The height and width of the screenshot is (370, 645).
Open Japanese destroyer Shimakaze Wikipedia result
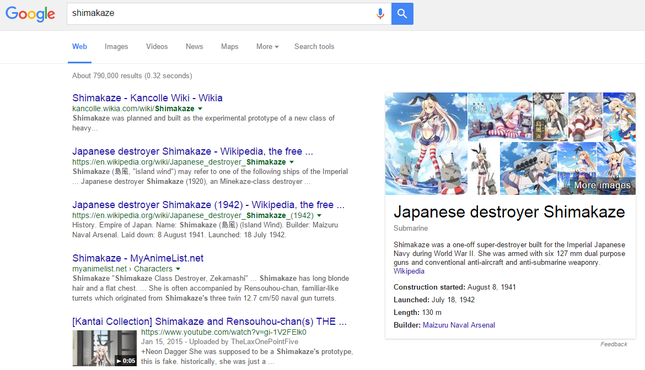pyautogui.click(x=193, y=151)
